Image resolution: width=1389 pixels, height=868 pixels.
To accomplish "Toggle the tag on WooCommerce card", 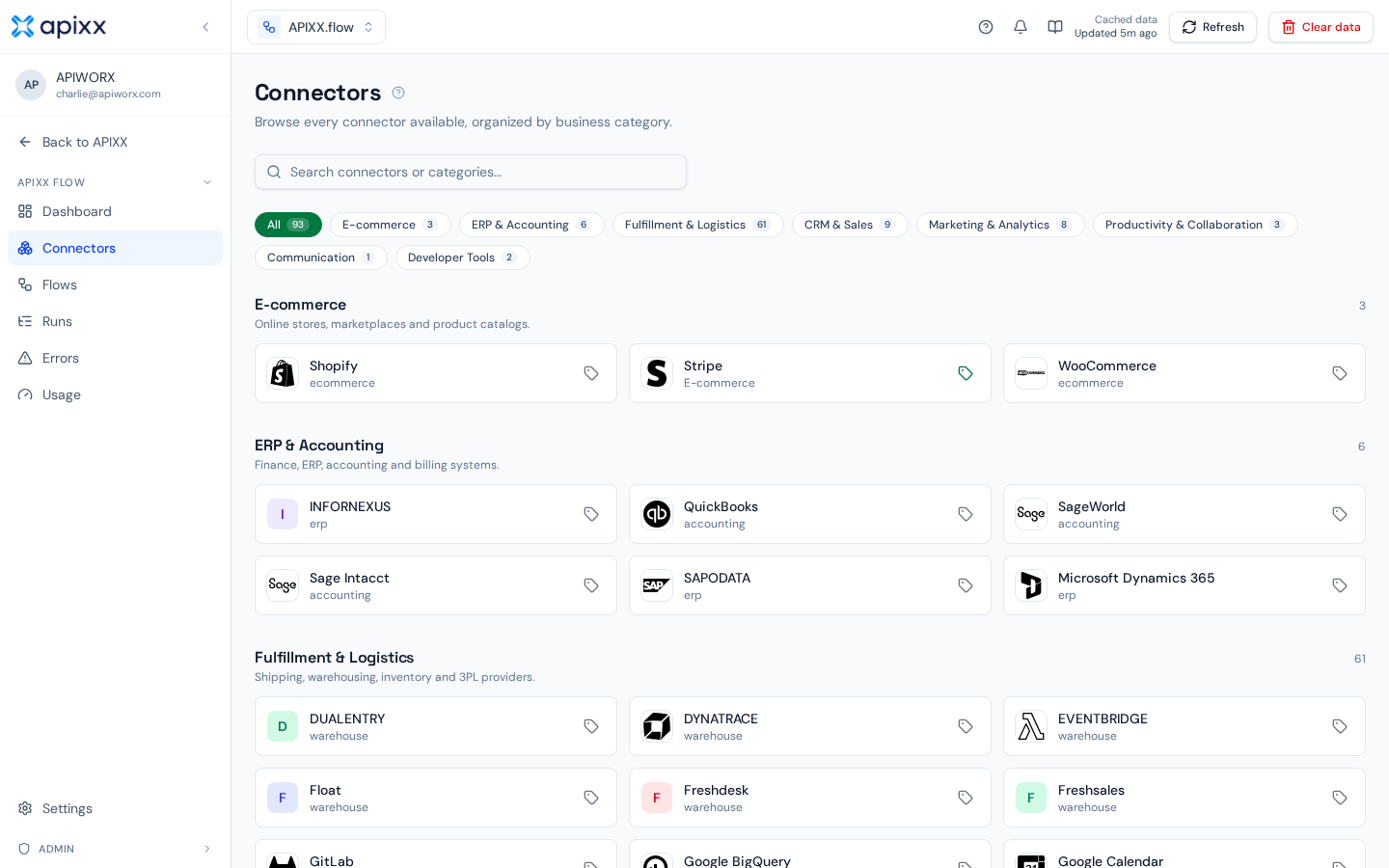I will coord(1340,373).
